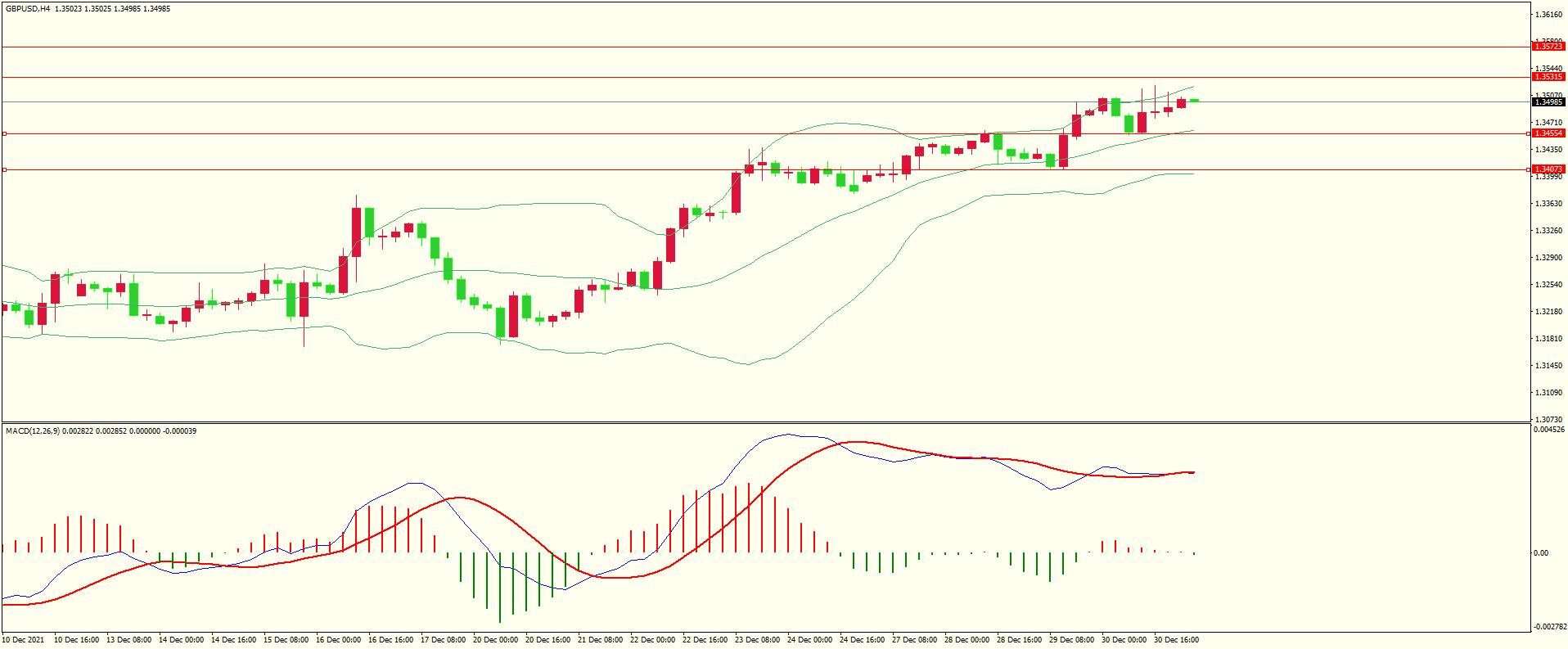Click the GBPUSD,H4 chart title label
This screenshot has height=649, width=1568.
tap(28, 9)
